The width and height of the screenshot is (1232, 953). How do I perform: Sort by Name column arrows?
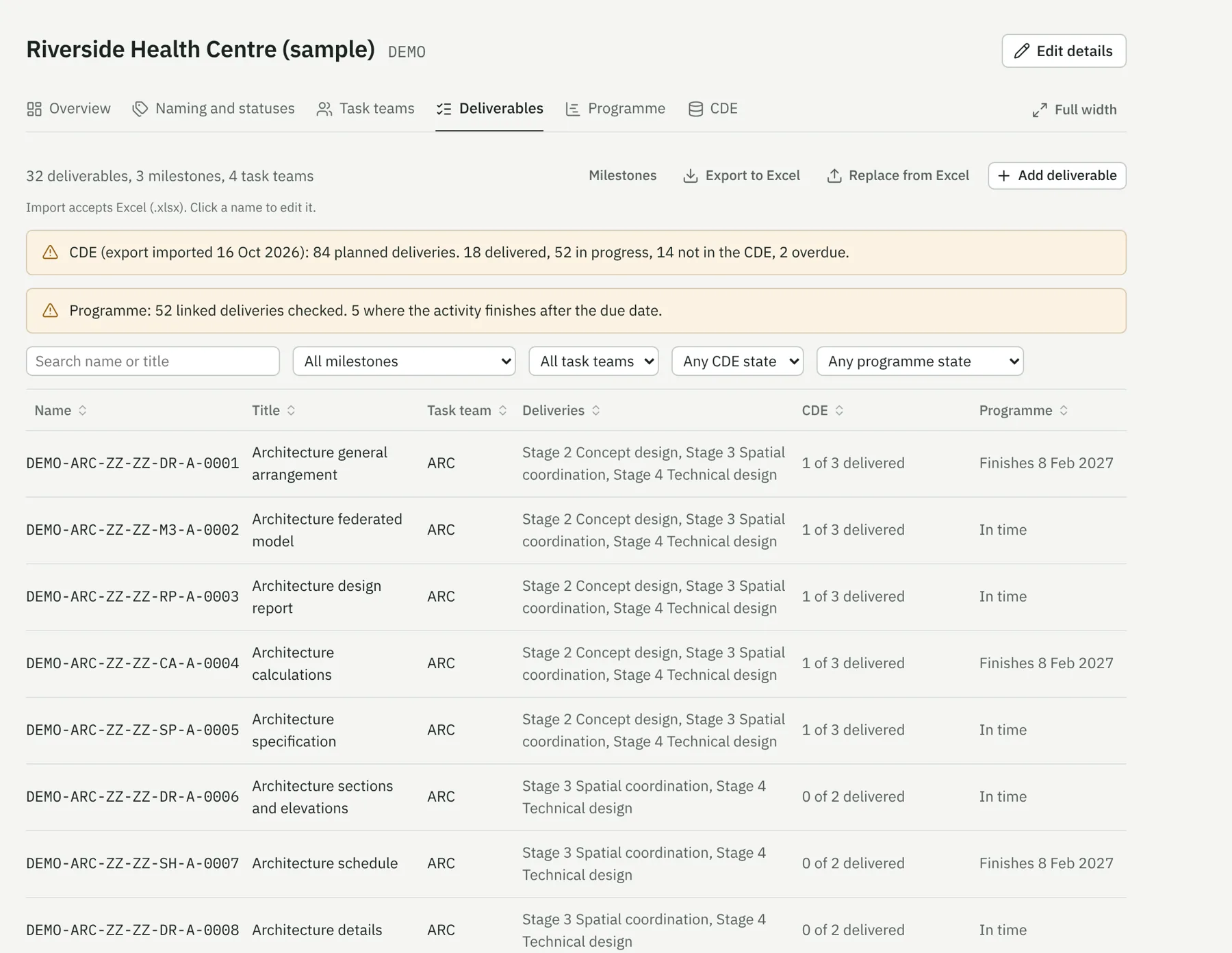click(x=83, y=410)
